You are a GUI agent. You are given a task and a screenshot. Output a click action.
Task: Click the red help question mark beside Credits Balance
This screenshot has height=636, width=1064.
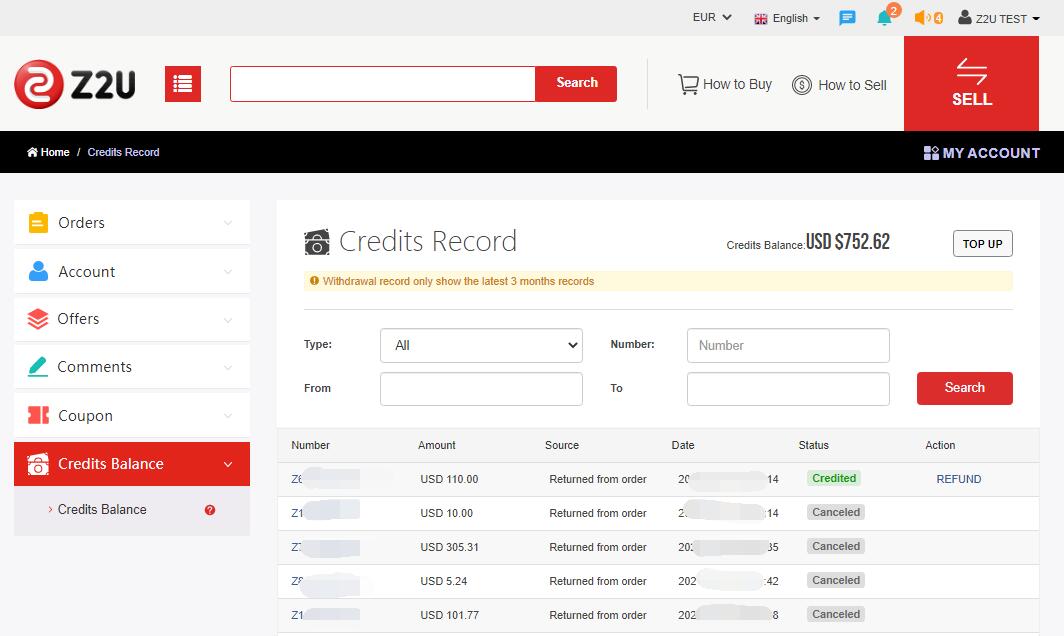tap(209, 510)
